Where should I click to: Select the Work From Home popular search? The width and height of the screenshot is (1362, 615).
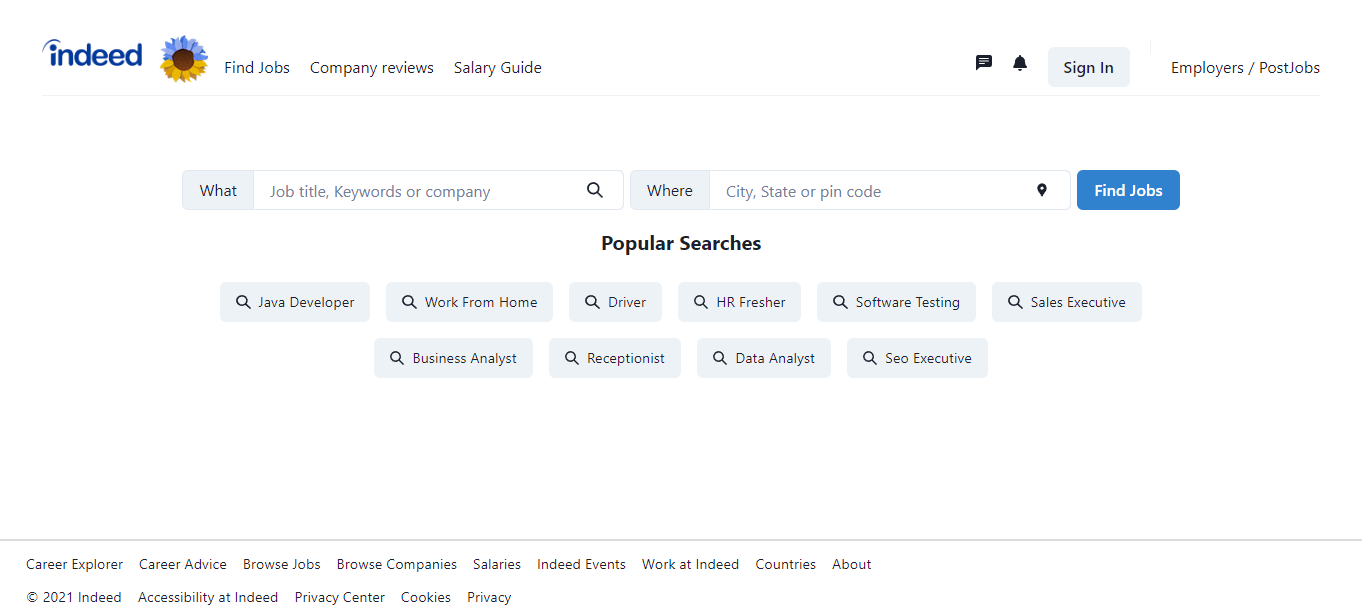468,301
